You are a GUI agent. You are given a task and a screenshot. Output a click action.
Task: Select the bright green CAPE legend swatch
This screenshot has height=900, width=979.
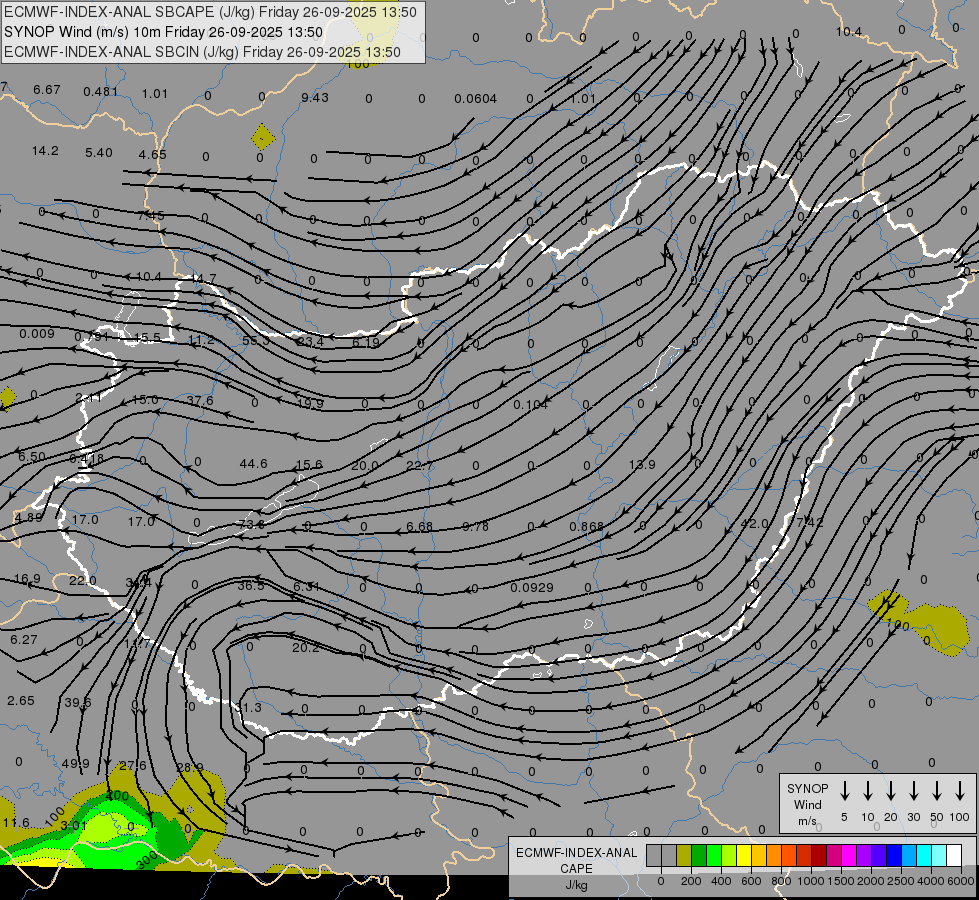pyautogui.click(x=714, y=856)
